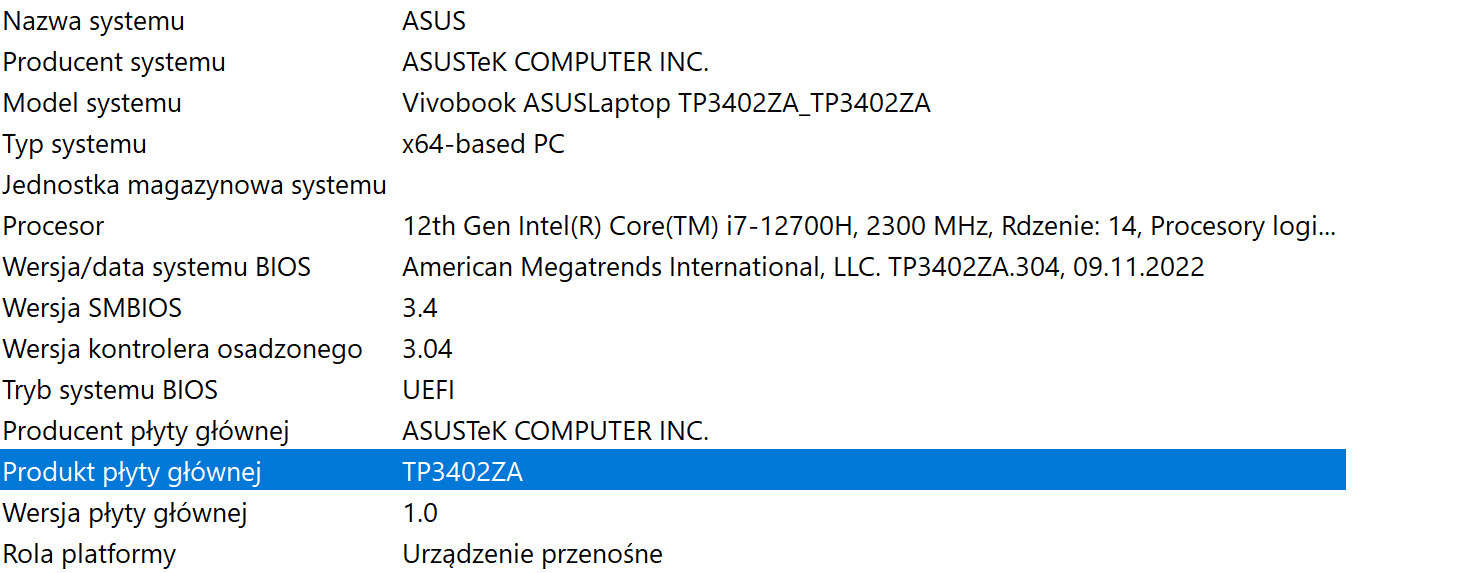
Task: Click the Vivobook ASUSLaptop TP3402ZA_TP3402ZA value
Action: click(x=666, y=103)
